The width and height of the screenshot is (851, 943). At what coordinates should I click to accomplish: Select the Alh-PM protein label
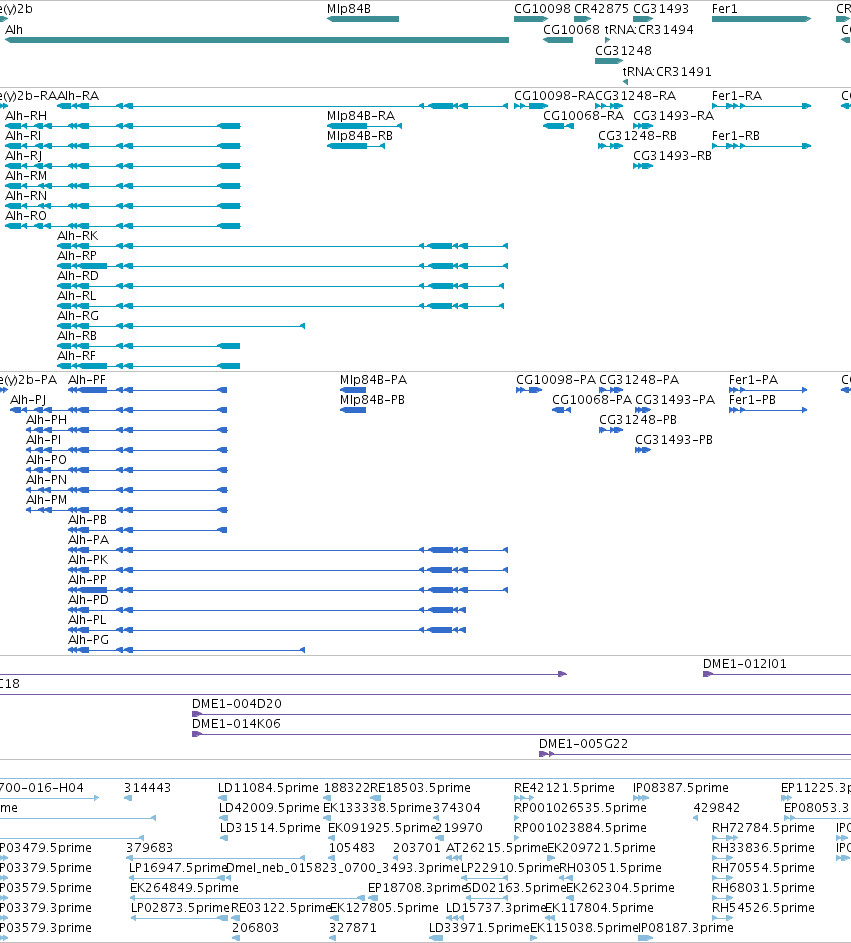click(46, 500)
